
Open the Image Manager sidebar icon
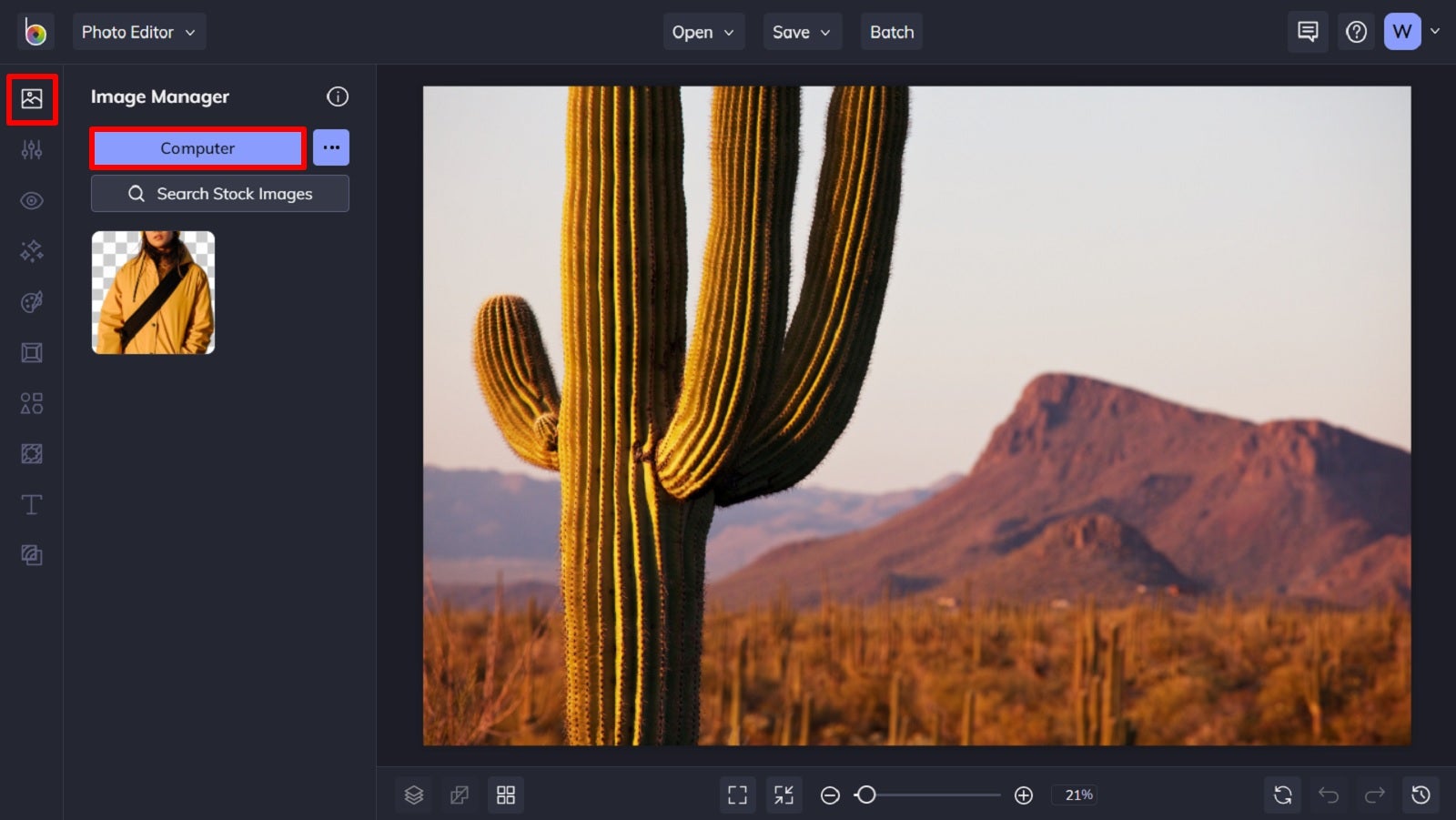tap(32, 98)
